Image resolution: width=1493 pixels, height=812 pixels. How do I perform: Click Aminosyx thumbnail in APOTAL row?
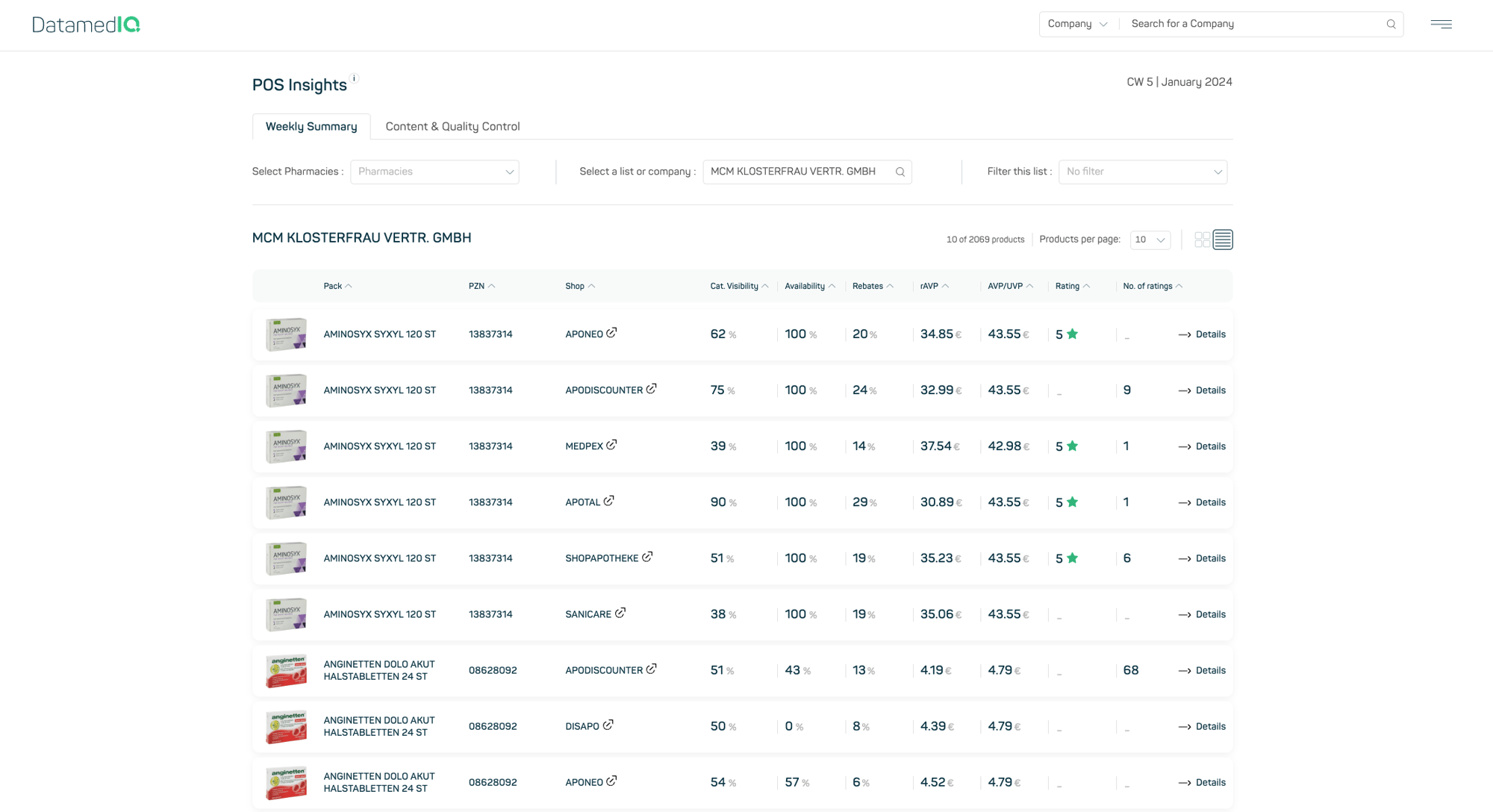pos(286,502)
